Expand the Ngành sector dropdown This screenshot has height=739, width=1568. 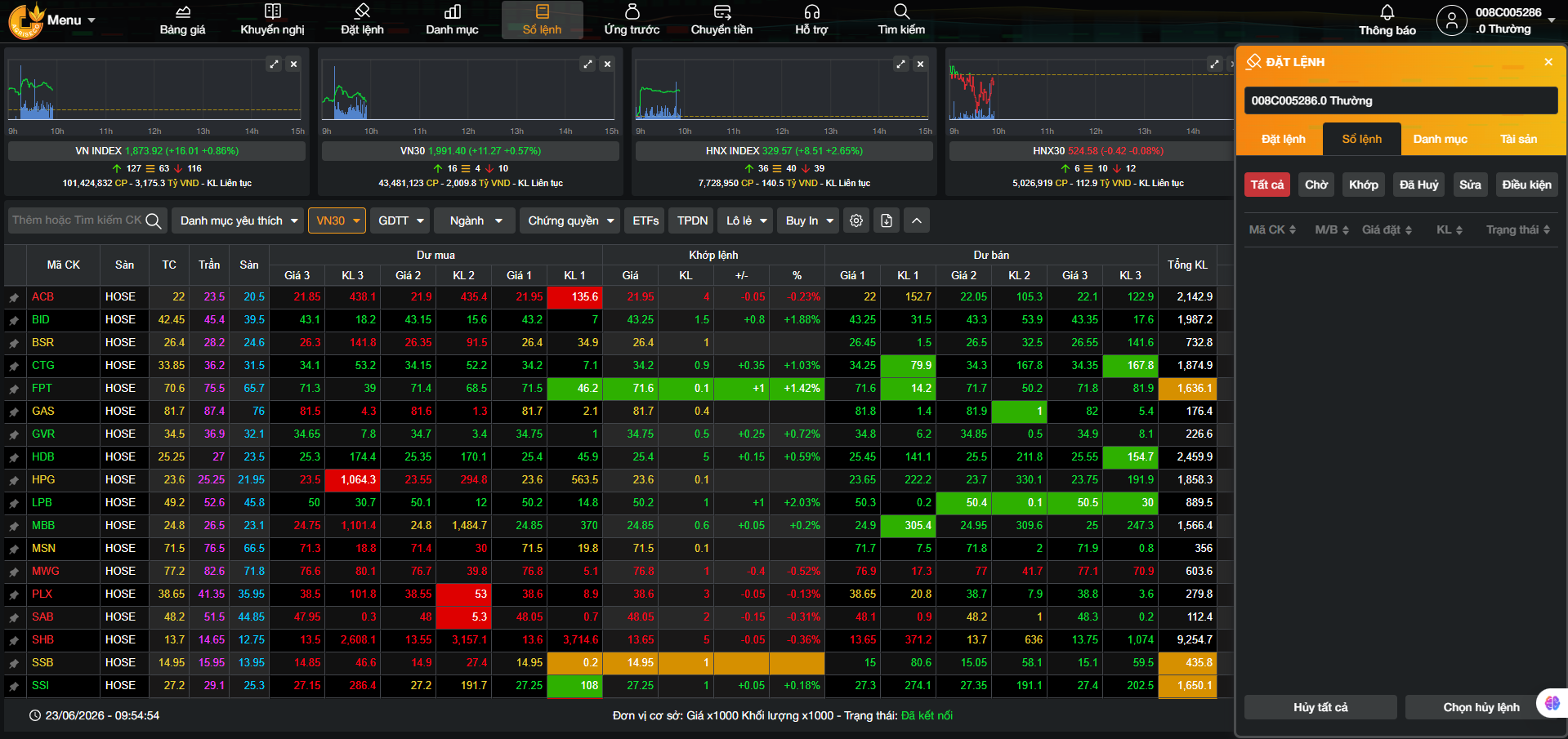[x=475, y=220]
